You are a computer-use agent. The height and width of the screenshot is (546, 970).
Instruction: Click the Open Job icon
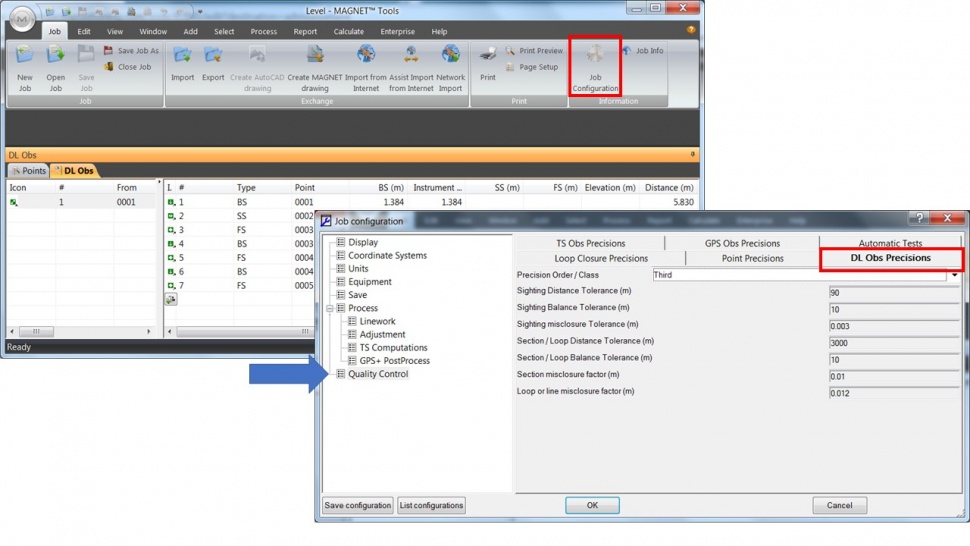(56, 56)
